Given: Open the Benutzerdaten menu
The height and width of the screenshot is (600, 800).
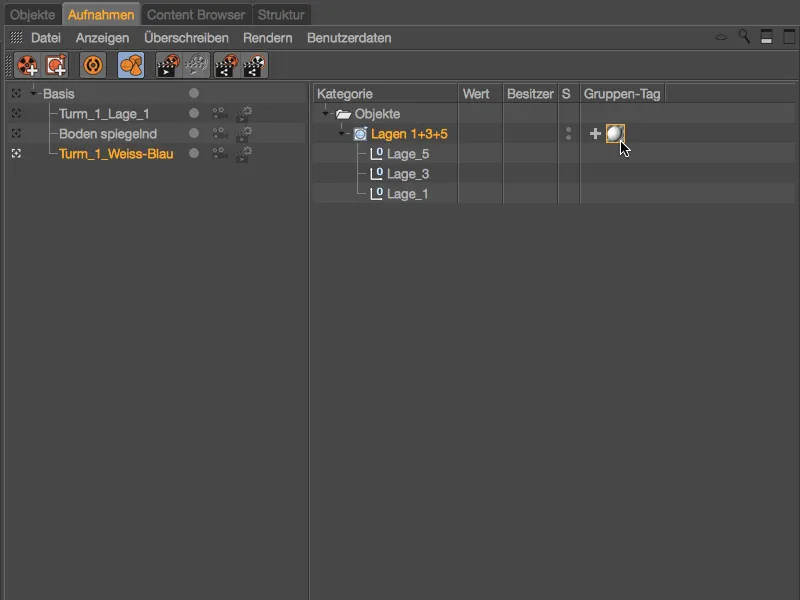Looking at the screenshot, I should pos(349,38).
